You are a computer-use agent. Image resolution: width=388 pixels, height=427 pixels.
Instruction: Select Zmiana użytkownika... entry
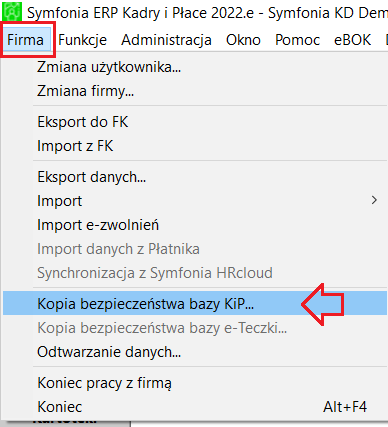(195, 67)
